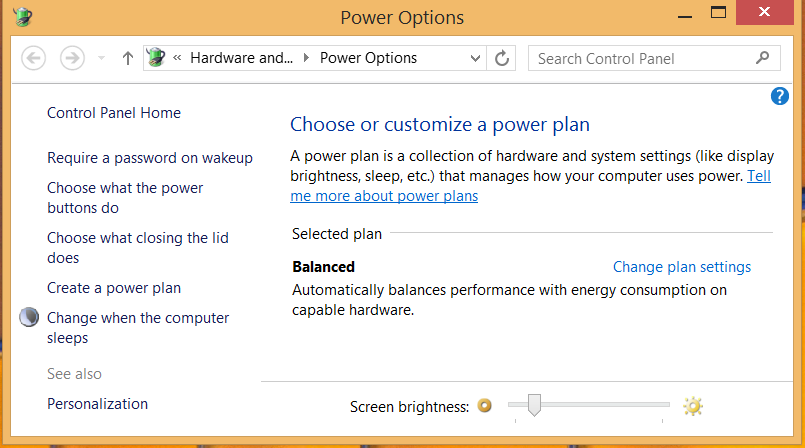
Task: Open Control Panel Home
Action: [114, 113]
